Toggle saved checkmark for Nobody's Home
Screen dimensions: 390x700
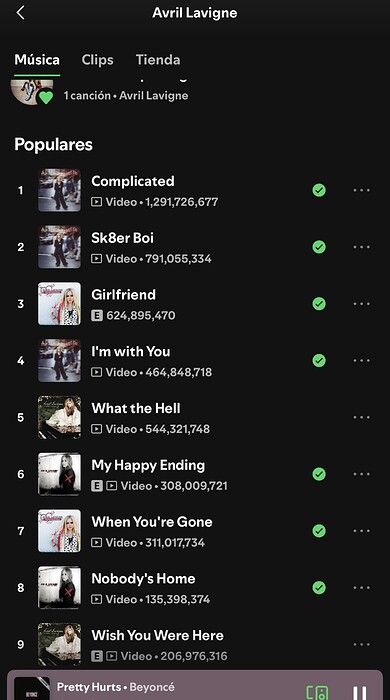click(319, 587)
